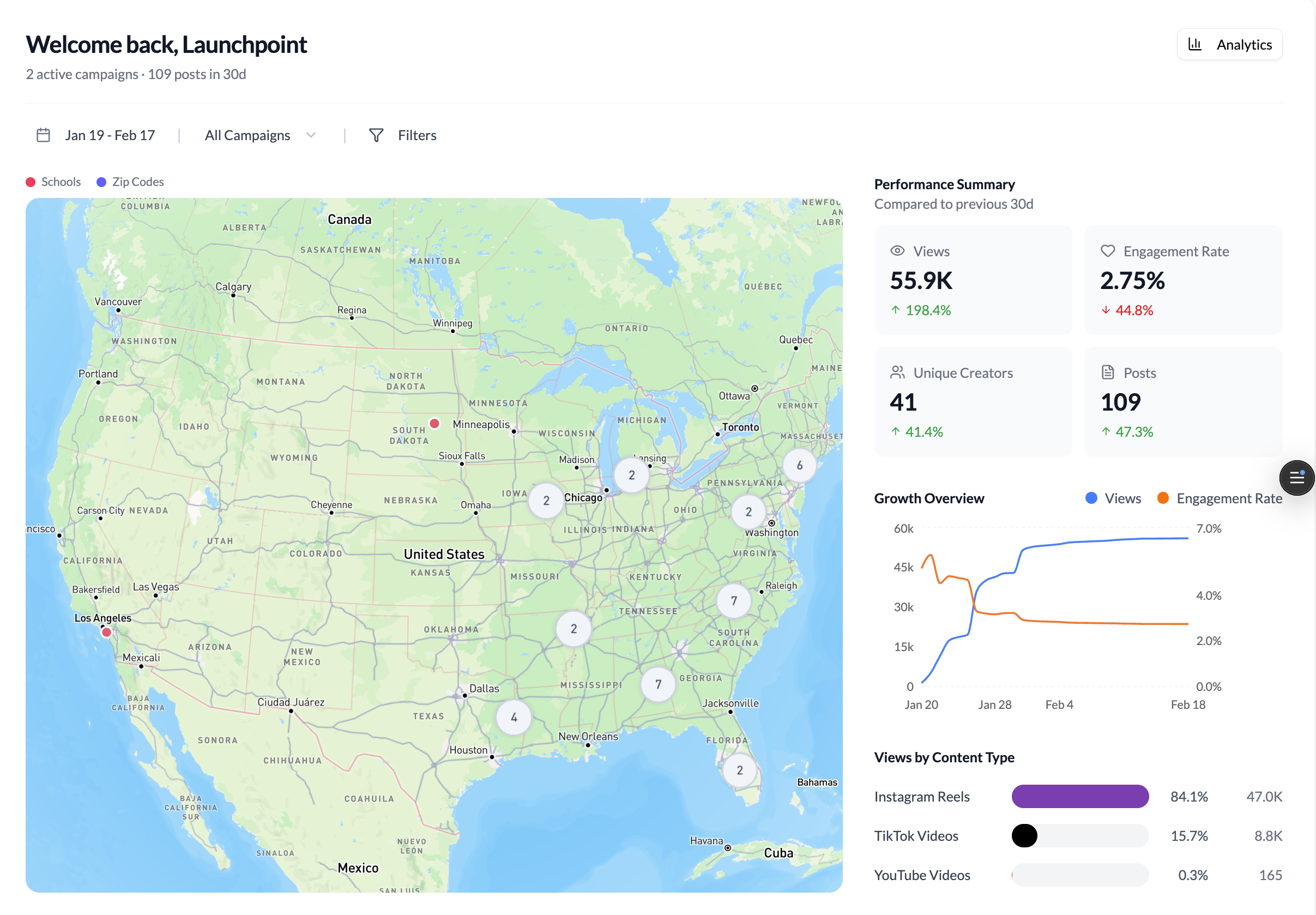The width and height of the screenshot is (1316, 915).
Task: Click the red school marker near Los Angeles
Action: click(106, 633)
